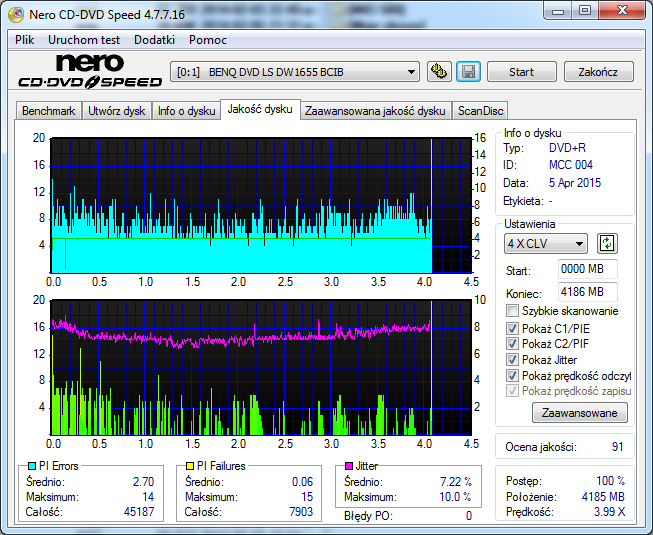
Task: Click the magenta Jitter color swatch
Action: coord(349,466)
